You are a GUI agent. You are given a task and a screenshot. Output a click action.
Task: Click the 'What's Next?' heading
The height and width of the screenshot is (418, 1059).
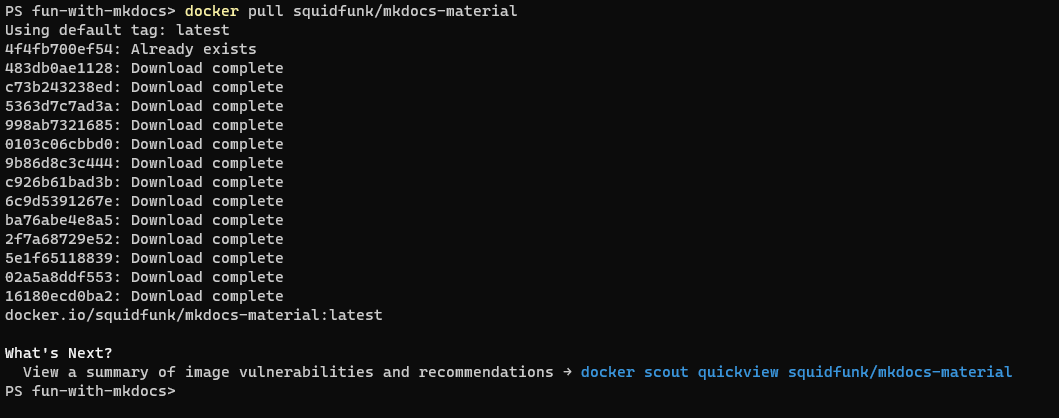point(59,353)
